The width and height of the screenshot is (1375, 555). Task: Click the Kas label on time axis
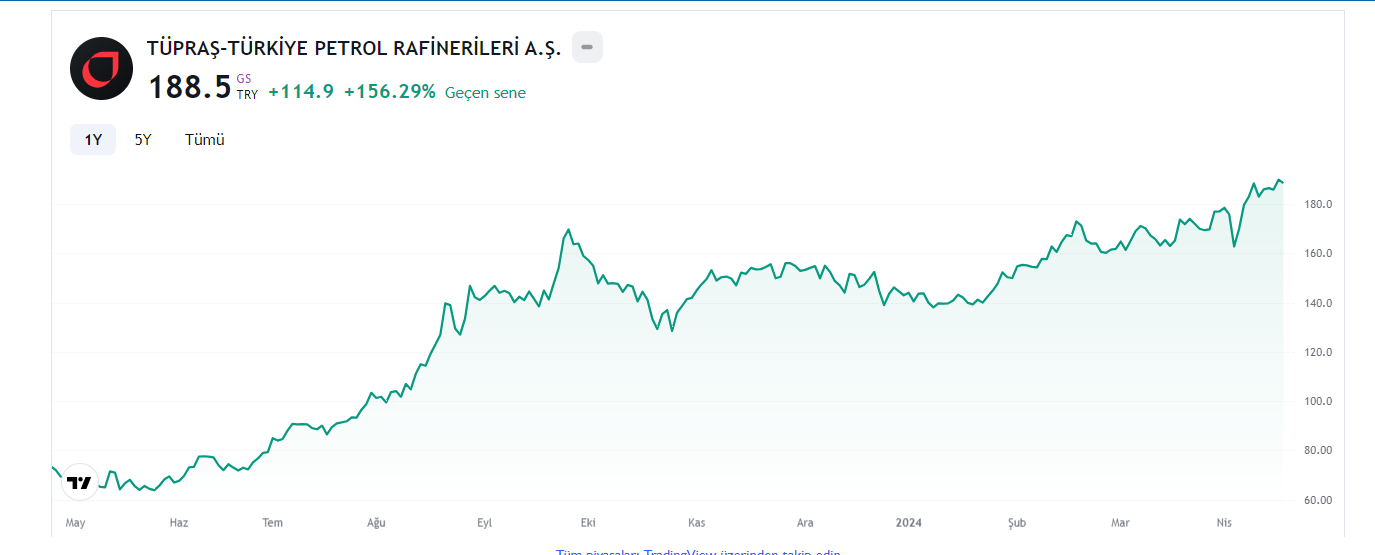(x=697, y=523)
